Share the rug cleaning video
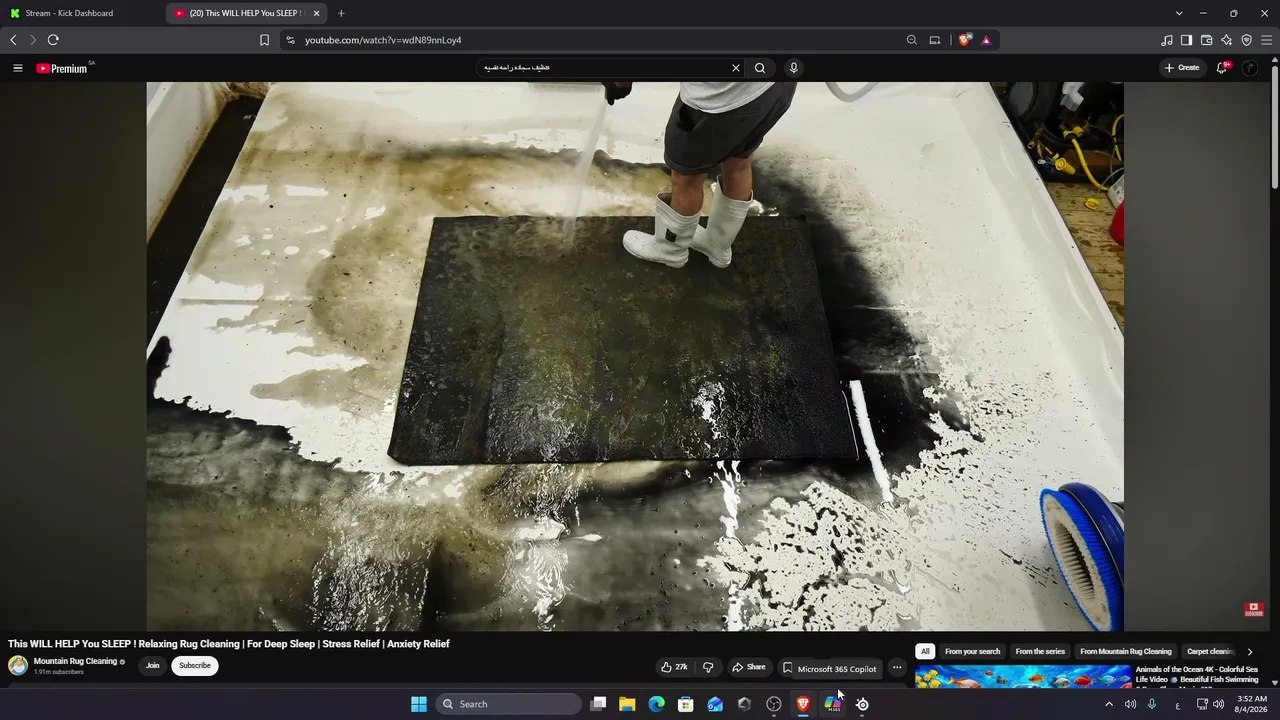The width and height of the screenshot is (1280, 720). [749, 667]
